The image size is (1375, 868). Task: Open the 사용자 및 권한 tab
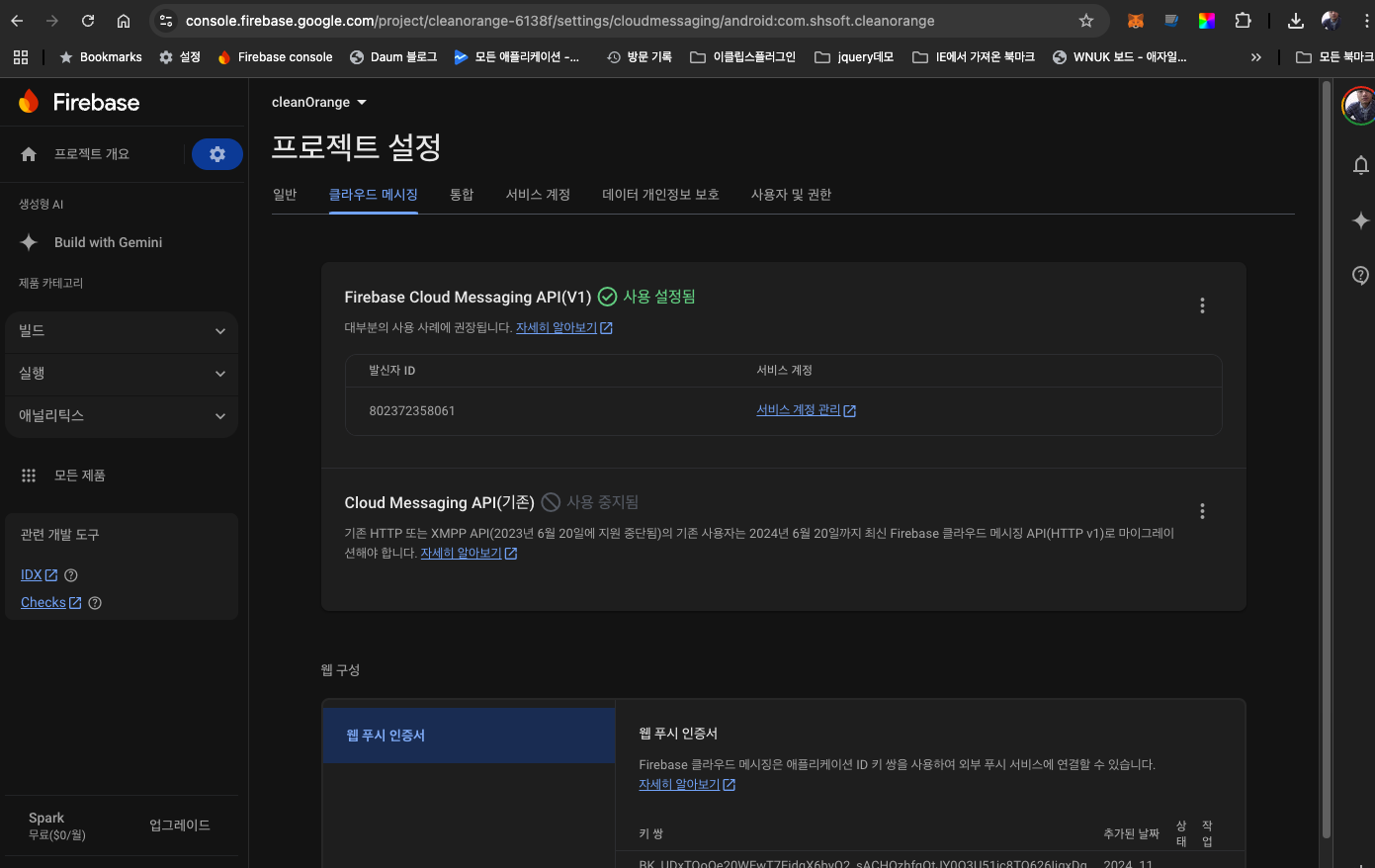click(x=791, y=195)
